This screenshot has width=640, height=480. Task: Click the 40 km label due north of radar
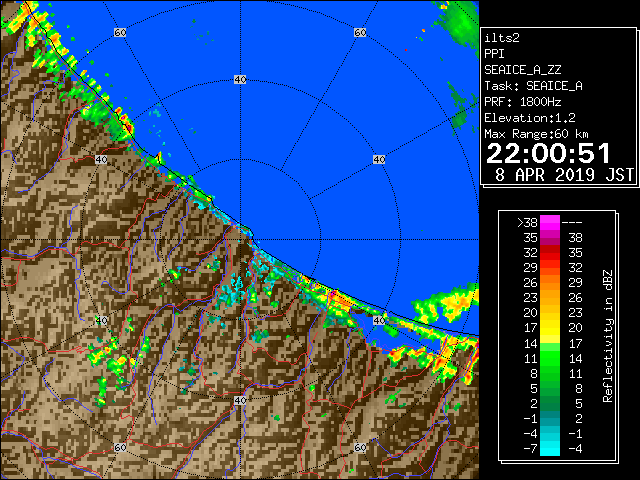pyautogui.click(x=240, y=80)
